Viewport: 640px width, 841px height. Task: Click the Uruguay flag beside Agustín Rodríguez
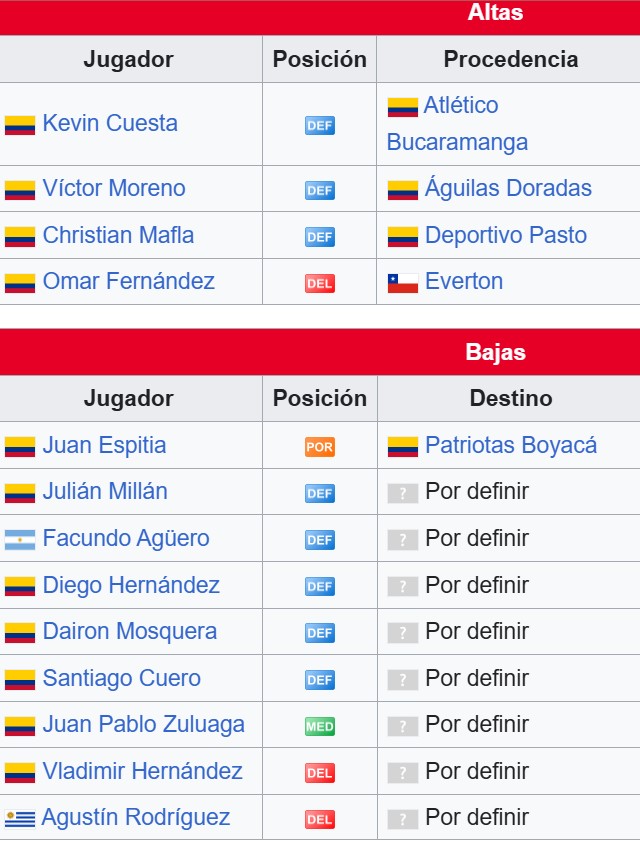coord(20,819)
